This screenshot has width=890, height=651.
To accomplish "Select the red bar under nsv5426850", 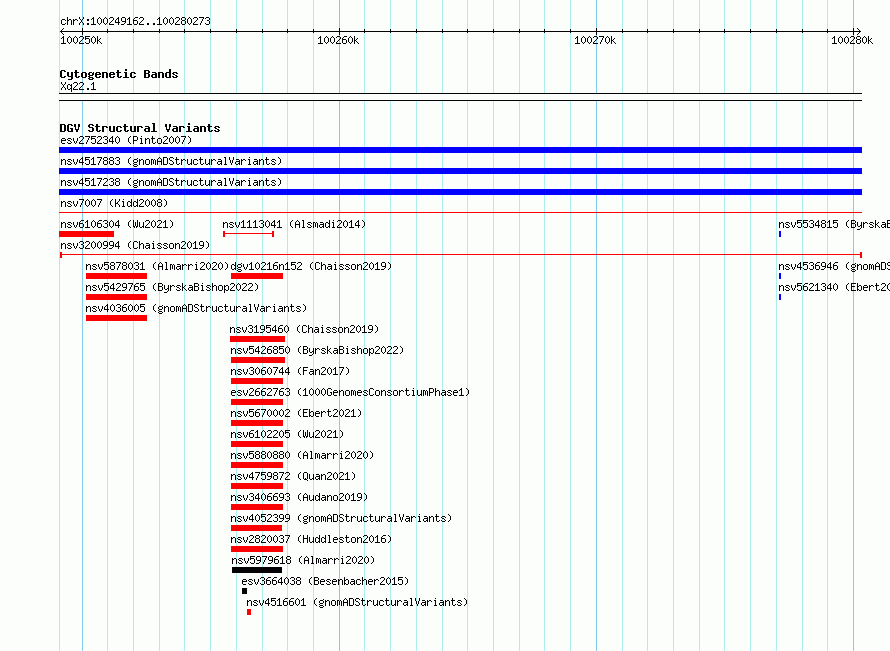I will [258, 360].
